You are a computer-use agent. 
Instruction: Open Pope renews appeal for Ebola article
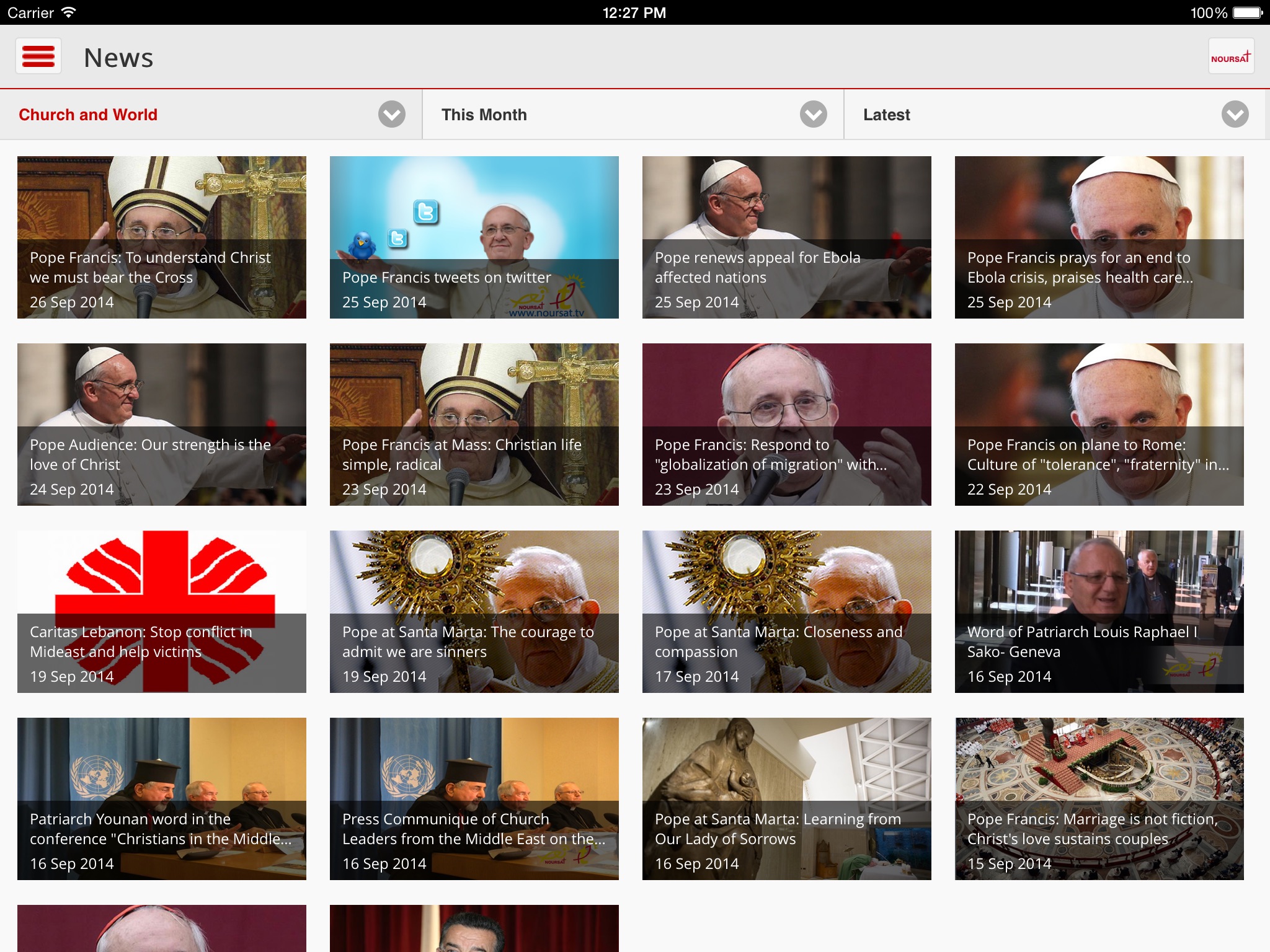tap(786, 237)
